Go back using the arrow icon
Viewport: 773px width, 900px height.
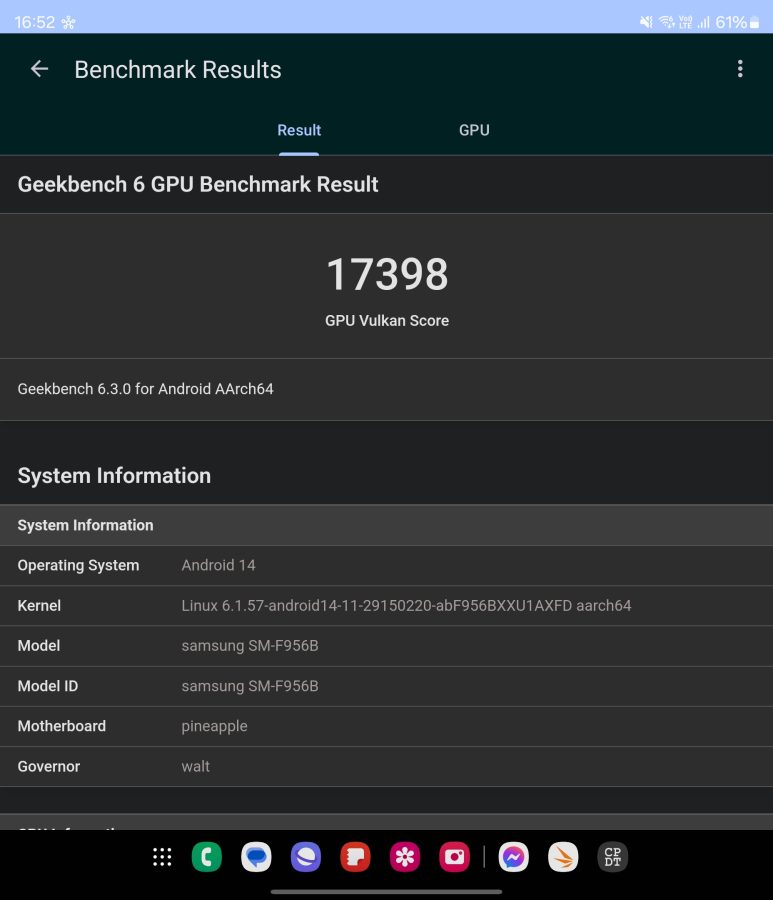tap(39, 69)
